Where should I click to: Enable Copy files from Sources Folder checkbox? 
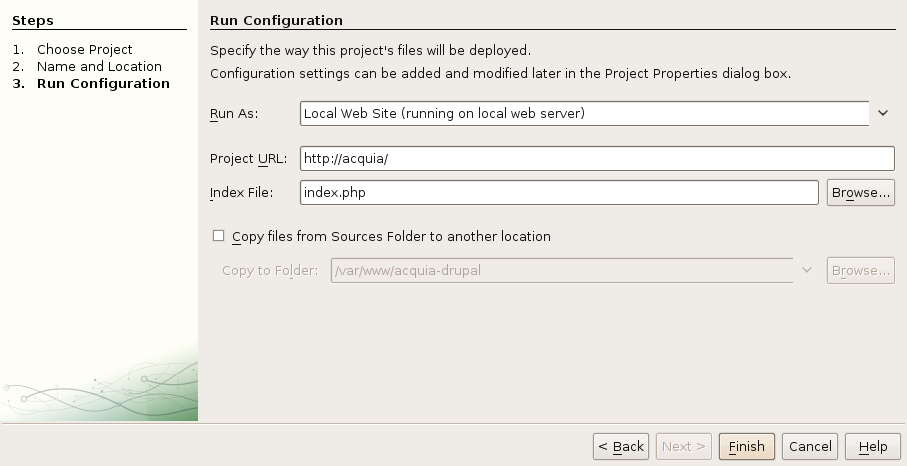(x=218, y=236)
